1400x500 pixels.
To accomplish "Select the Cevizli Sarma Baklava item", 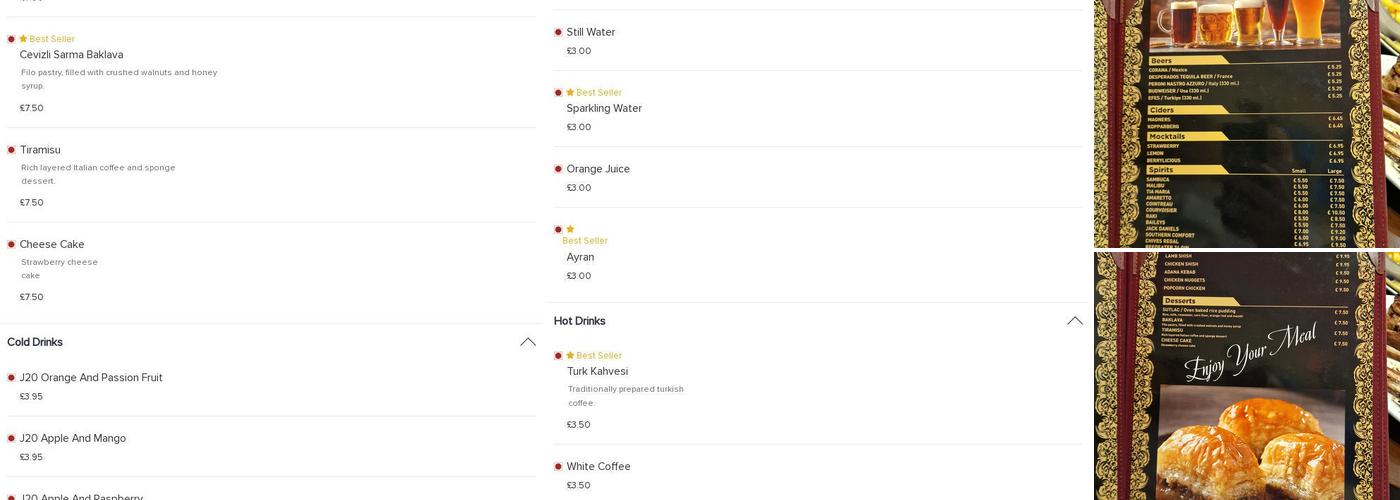I will [x=71, y=55].
